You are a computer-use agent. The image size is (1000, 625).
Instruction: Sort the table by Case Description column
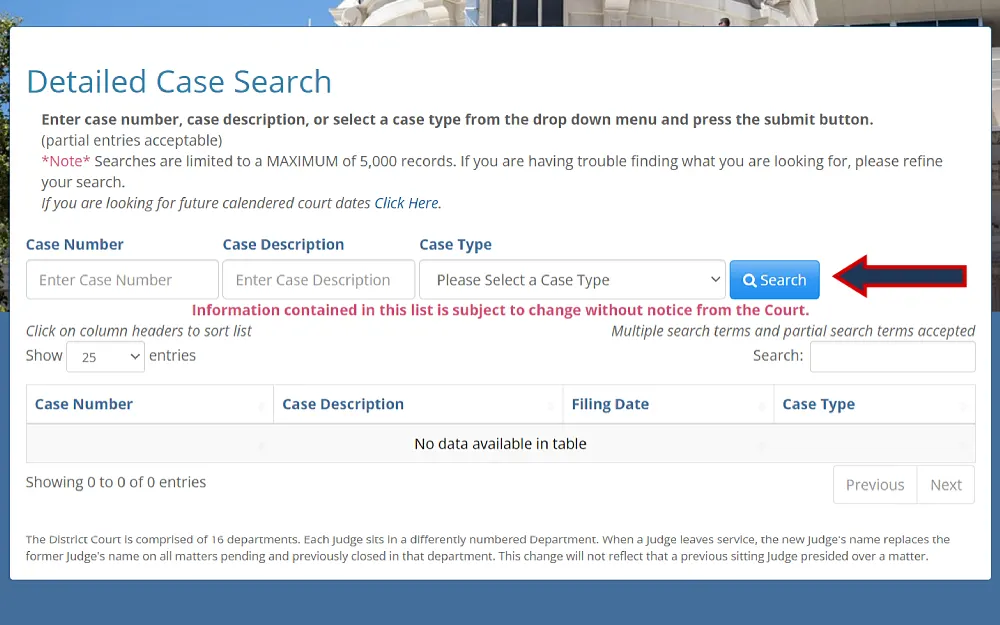343,404
